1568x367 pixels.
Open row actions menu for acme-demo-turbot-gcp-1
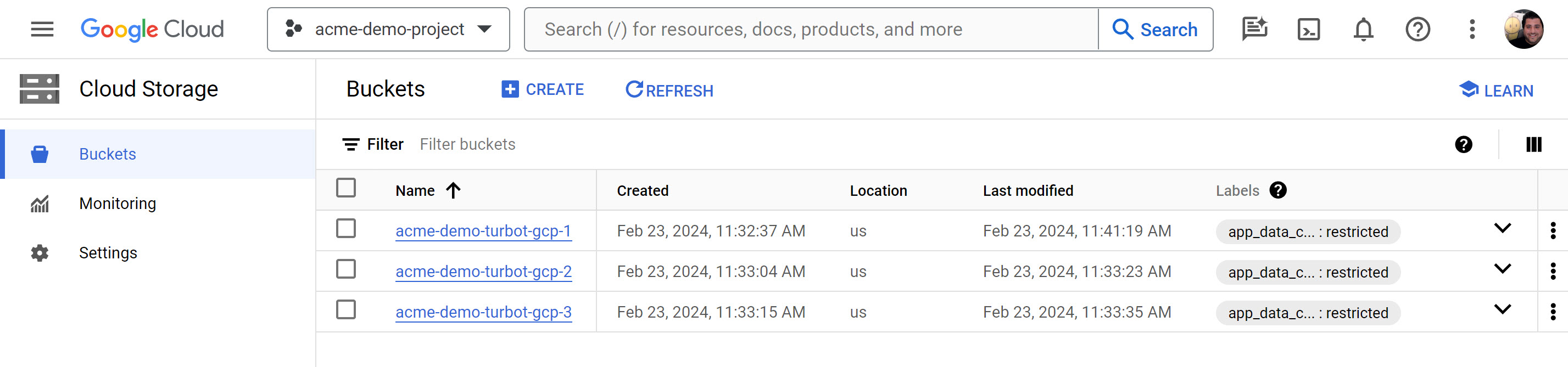(1553, 231)
